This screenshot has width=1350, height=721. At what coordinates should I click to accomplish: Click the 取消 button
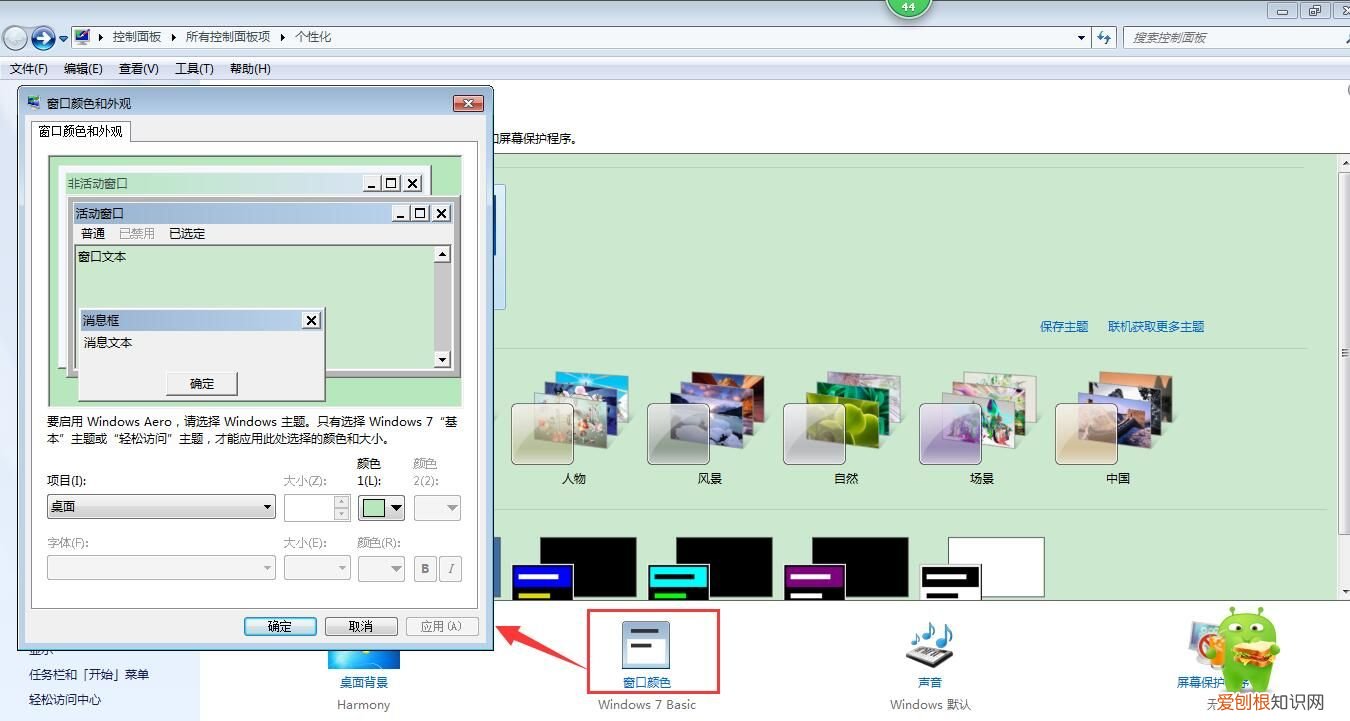361,626
